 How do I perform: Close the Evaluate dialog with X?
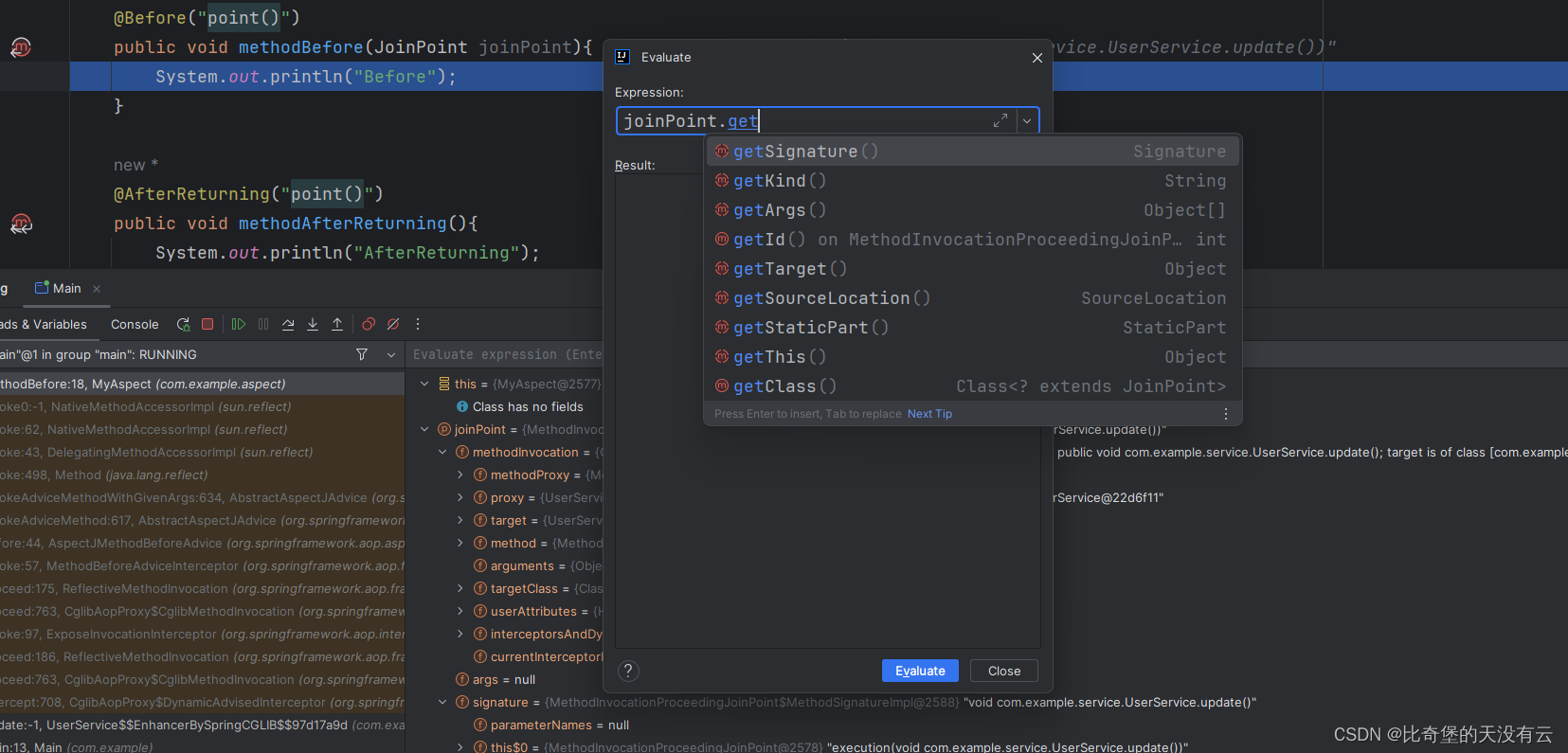click(1037, 58)
